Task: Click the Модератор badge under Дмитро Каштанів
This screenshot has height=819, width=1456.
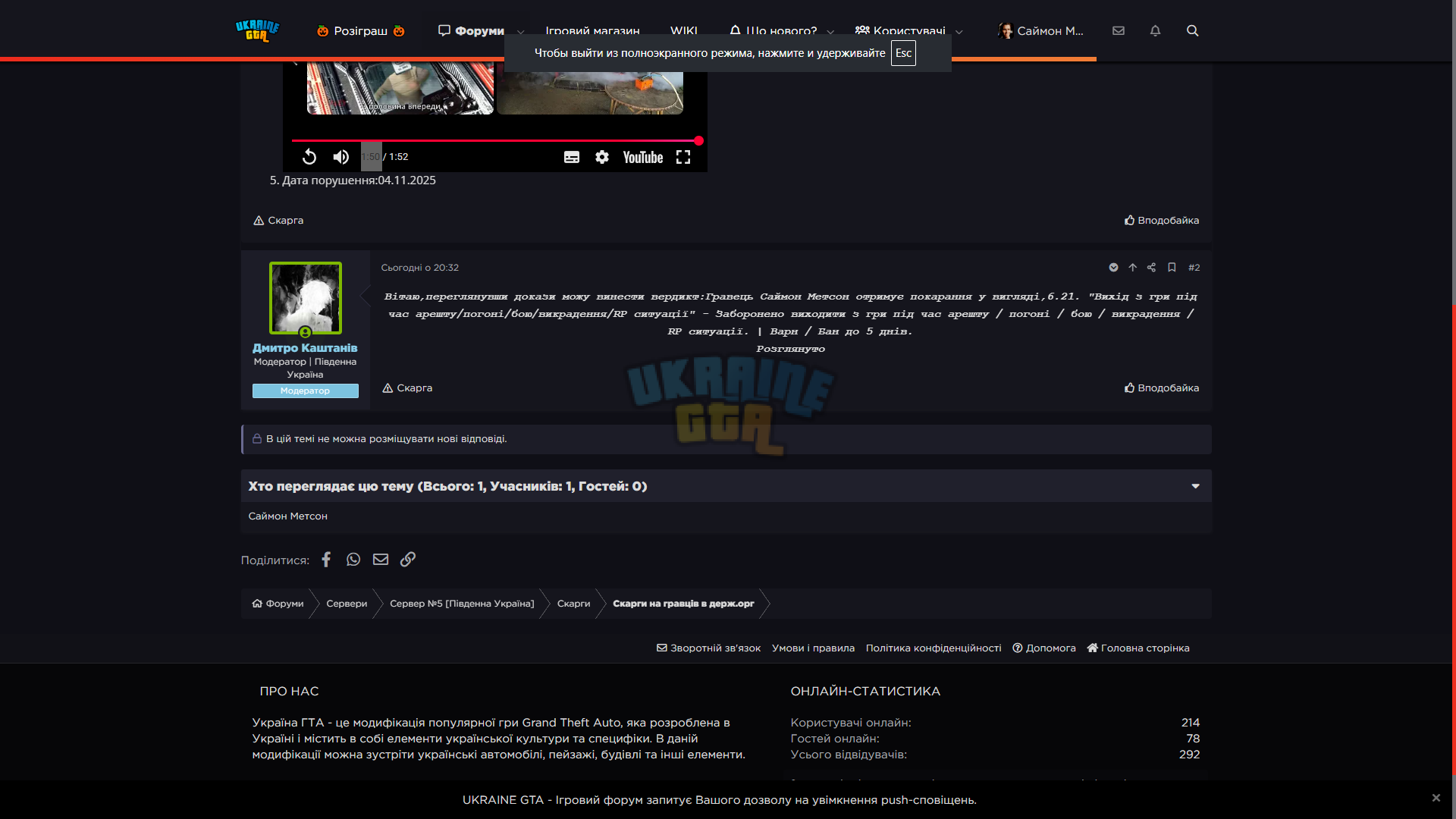Action: [x=305, y=391]
